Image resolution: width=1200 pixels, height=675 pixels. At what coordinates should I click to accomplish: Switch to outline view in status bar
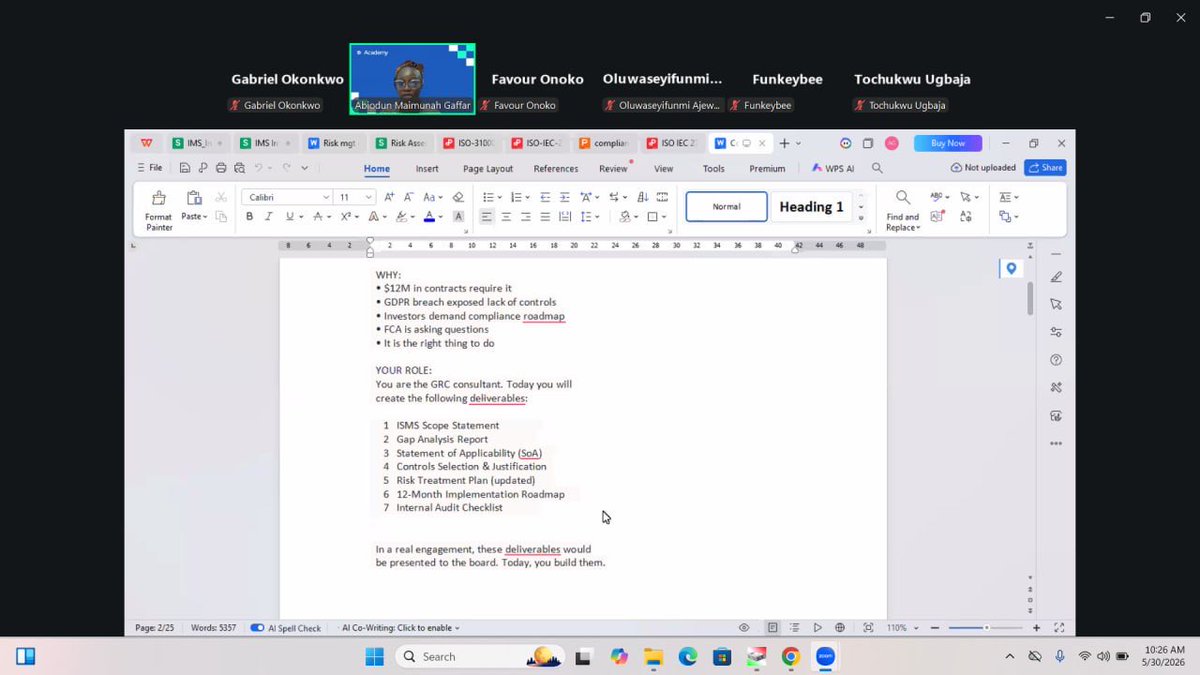(795, 628)
